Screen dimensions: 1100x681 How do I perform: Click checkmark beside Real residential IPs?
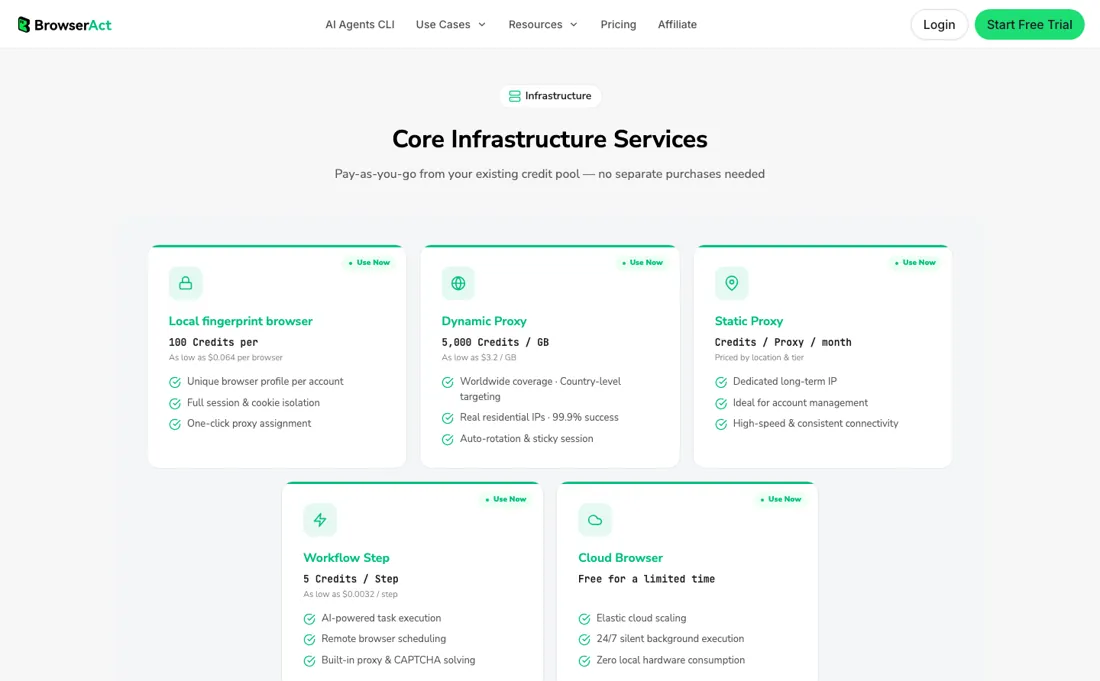[x=448, y=418]
